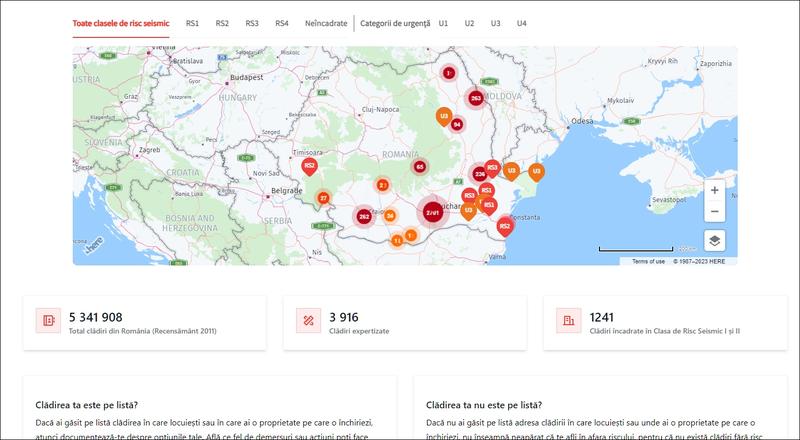This screenshot has width=800, height=440.
Task: Click the Budapest city label on map
Action: pos(247,78)
